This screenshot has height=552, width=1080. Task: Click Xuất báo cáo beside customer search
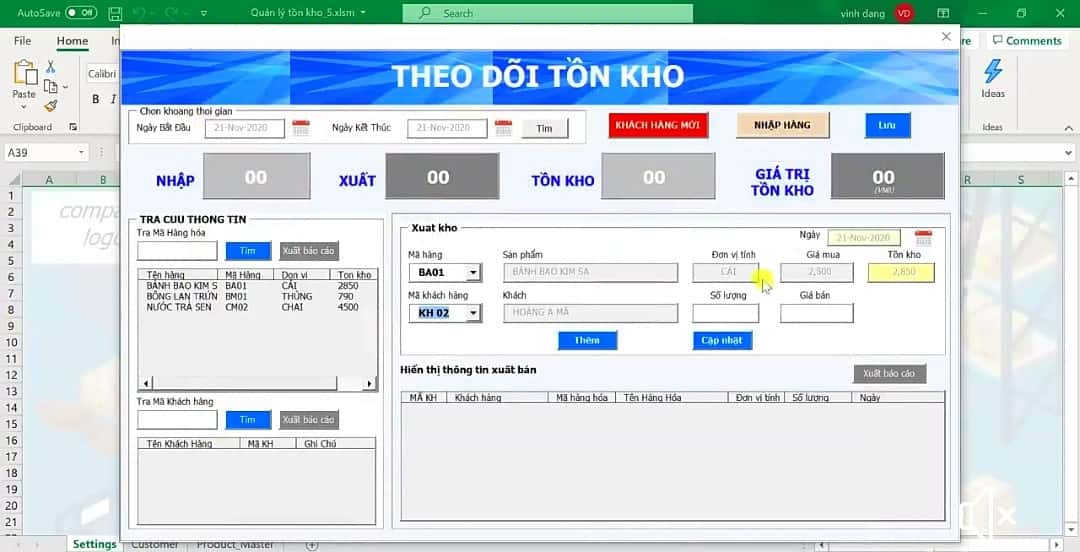309,420
